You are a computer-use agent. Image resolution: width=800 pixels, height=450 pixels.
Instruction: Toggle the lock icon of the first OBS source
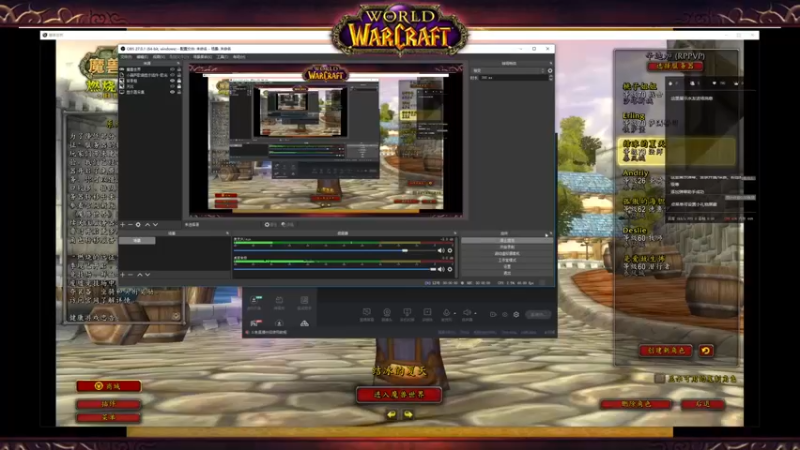coord(179,69)
